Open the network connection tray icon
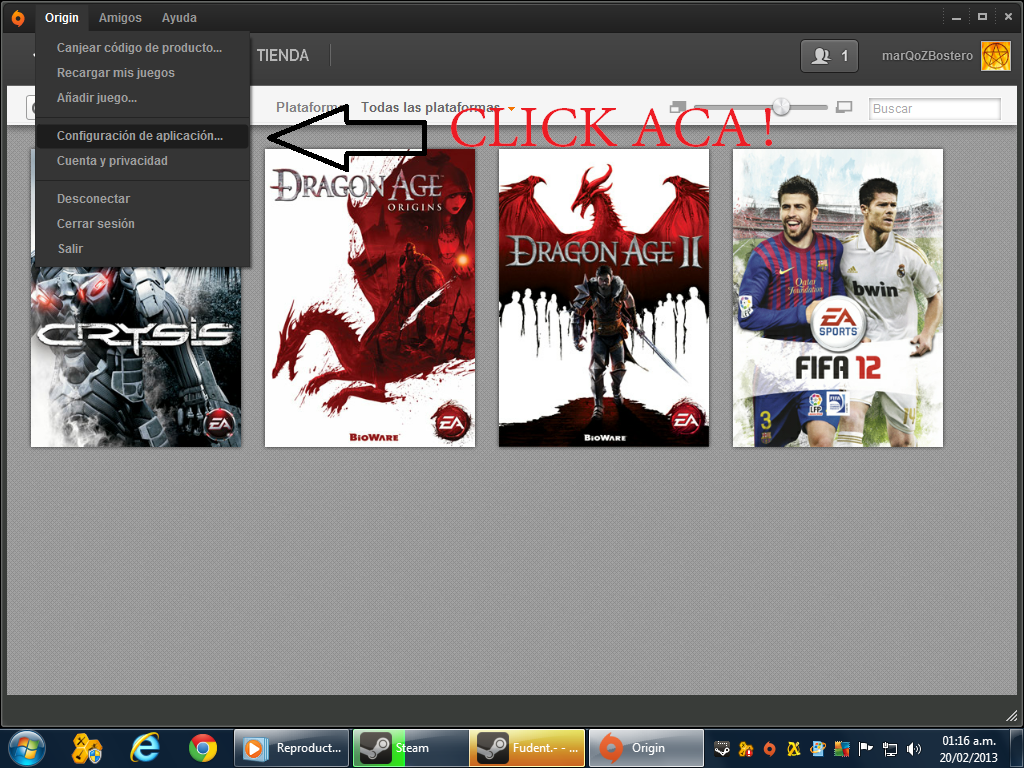The height and width of the screenshot is (768, 1024). 889,748
